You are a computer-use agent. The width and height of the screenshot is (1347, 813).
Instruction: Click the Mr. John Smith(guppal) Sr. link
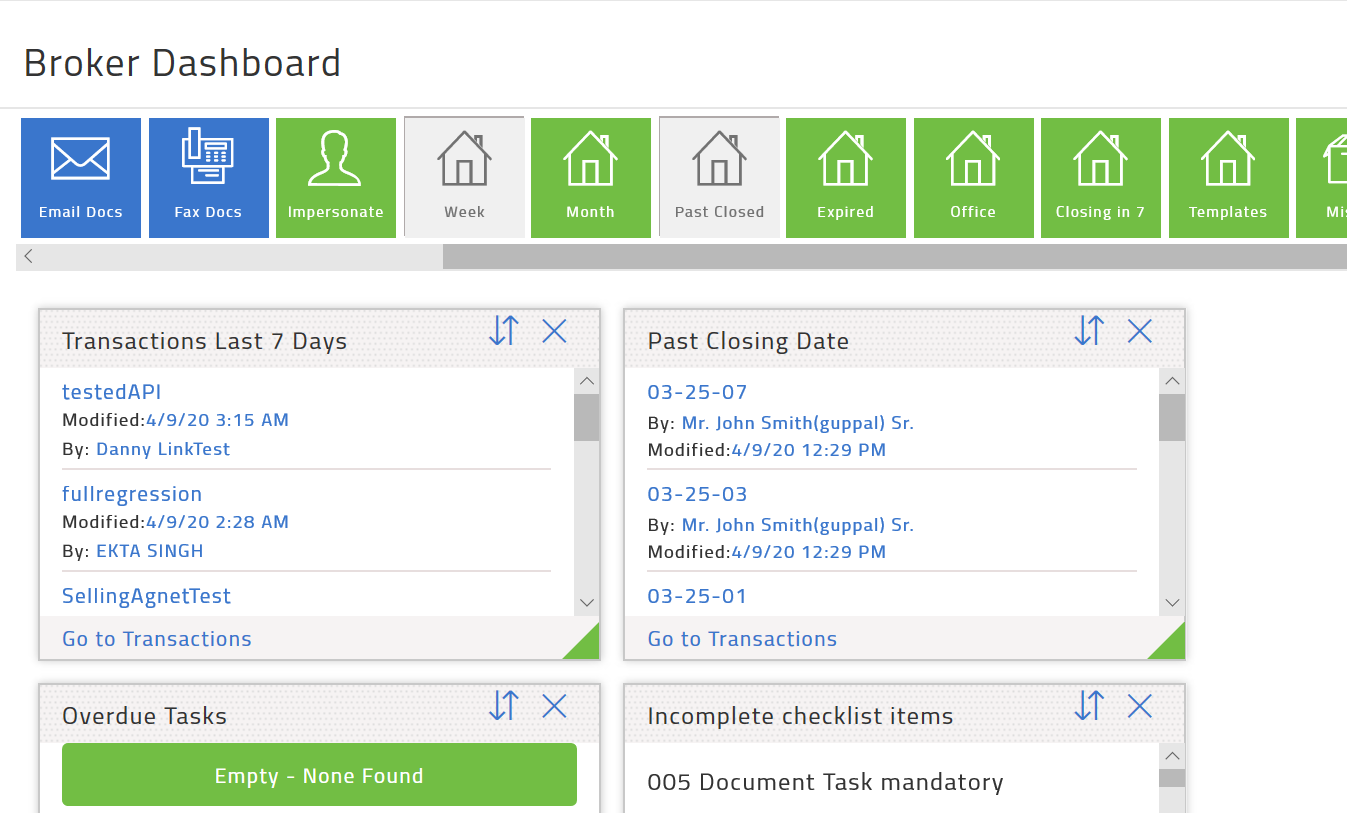click(x=797, y=422)
